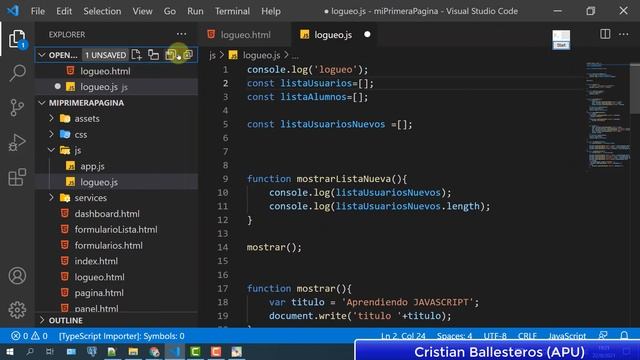Viewport: 640px width, 360px height.
Task: Open the Explorer view in activity bar
Action: [x=17, y=39]
